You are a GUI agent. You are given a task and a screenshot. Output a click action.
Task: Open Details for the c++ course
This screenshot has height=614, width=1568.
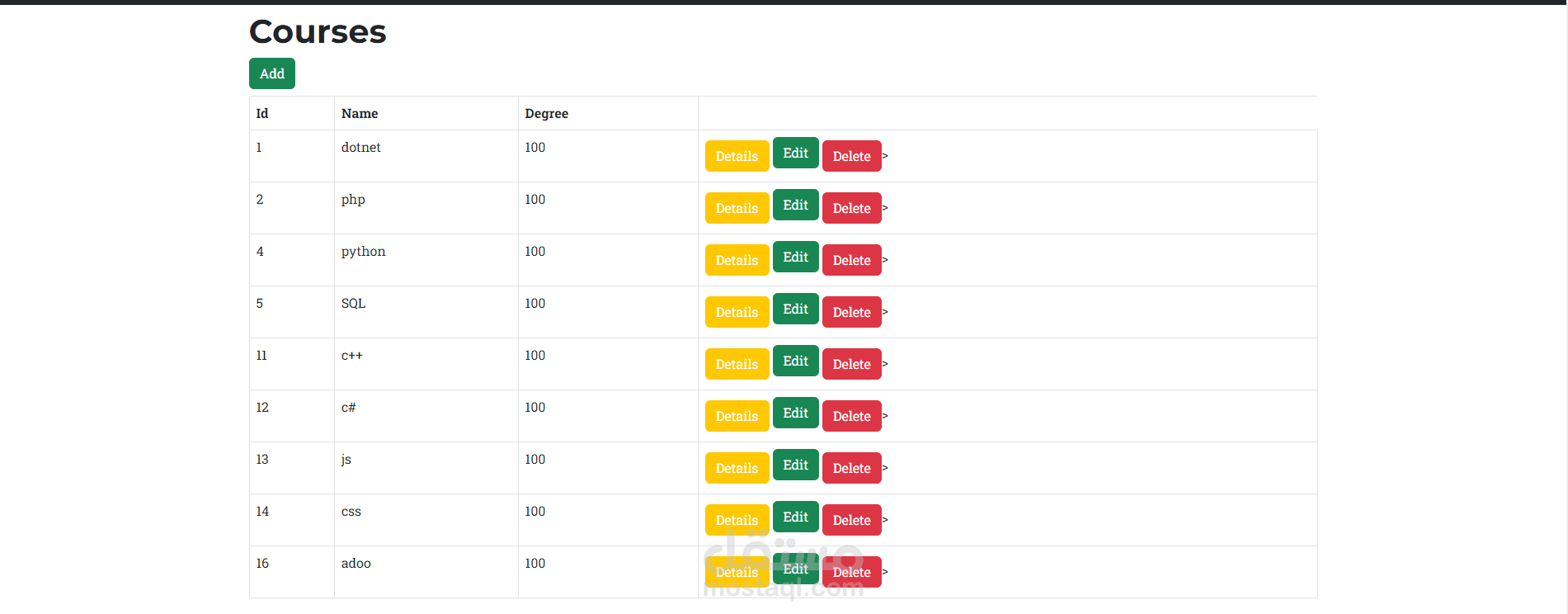[737, 364]
